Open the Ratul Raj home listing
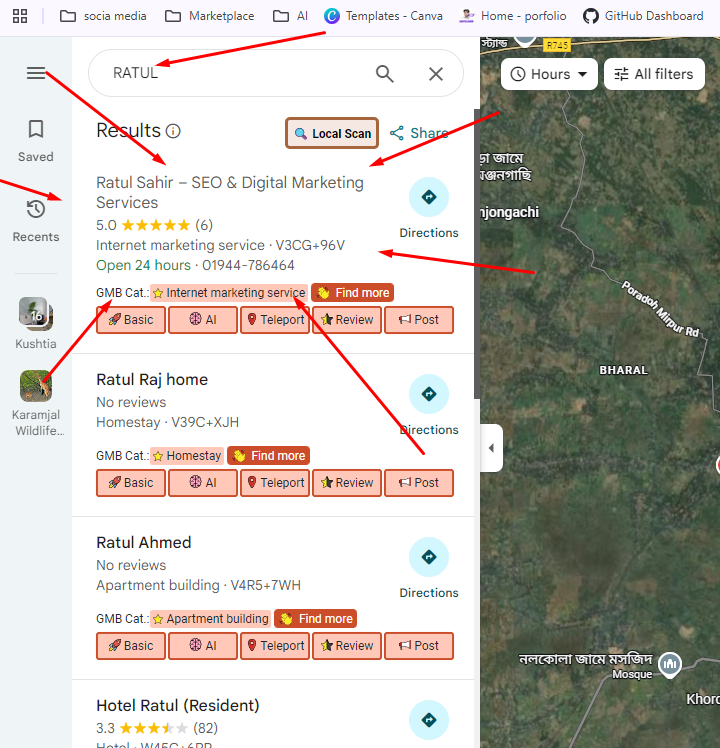 [x=152, y=380]
